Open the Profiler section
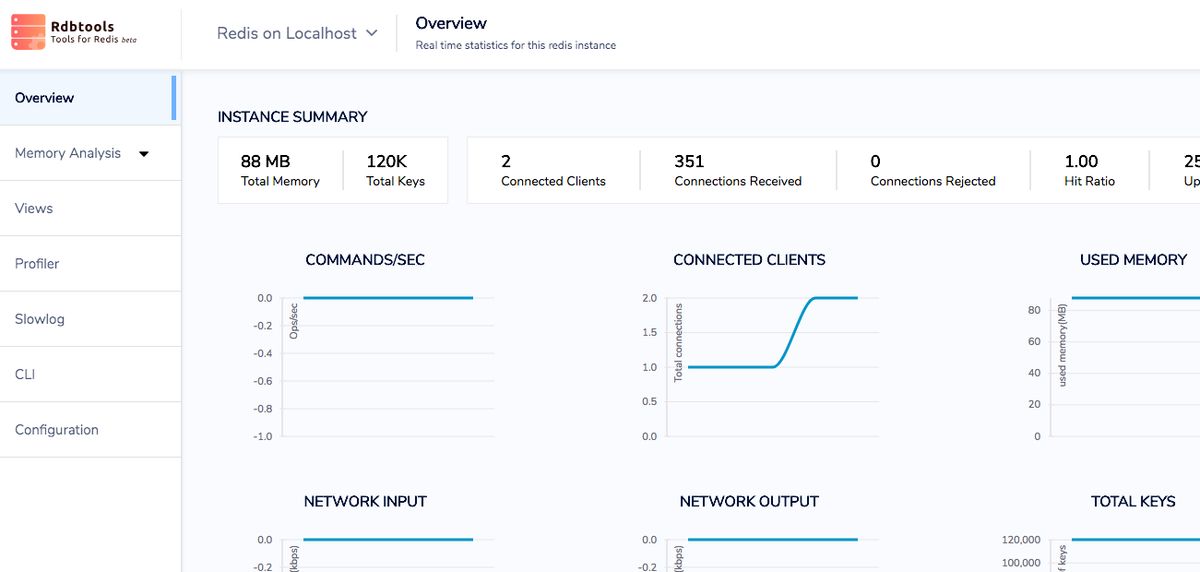The height and width of the screenshot is (572, 1200). click(37, 264)
